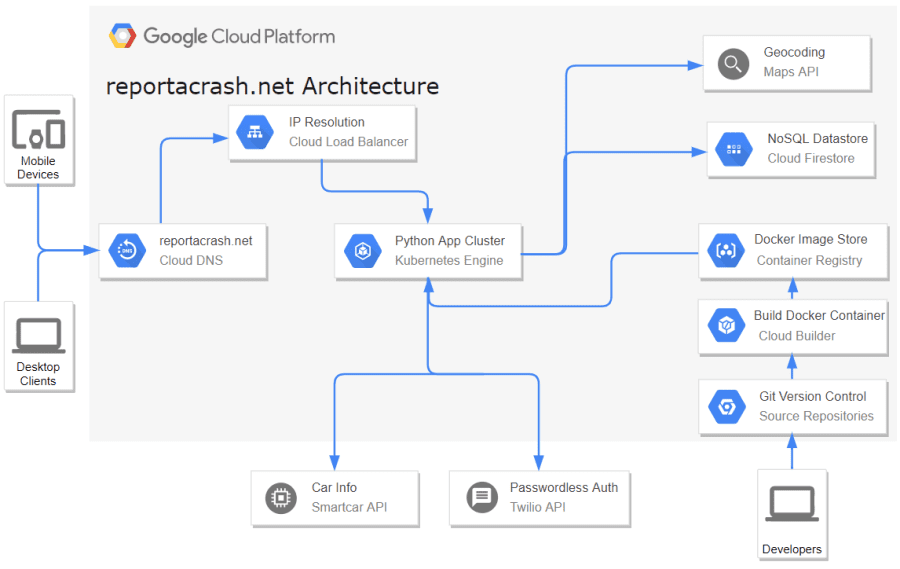Click the Smartcar API chip icon
Image resolution: width=900 pixels, height=569 pixels.
[281, 498]
